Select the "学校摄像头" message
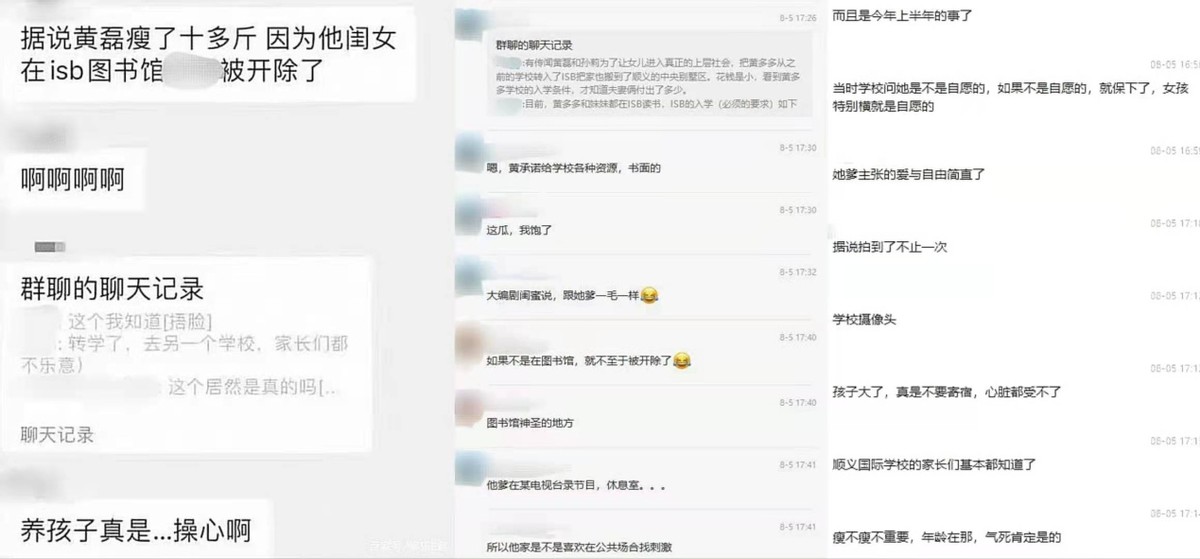Viewport: 1200px width, 559px height. click(x=864, y=319)
